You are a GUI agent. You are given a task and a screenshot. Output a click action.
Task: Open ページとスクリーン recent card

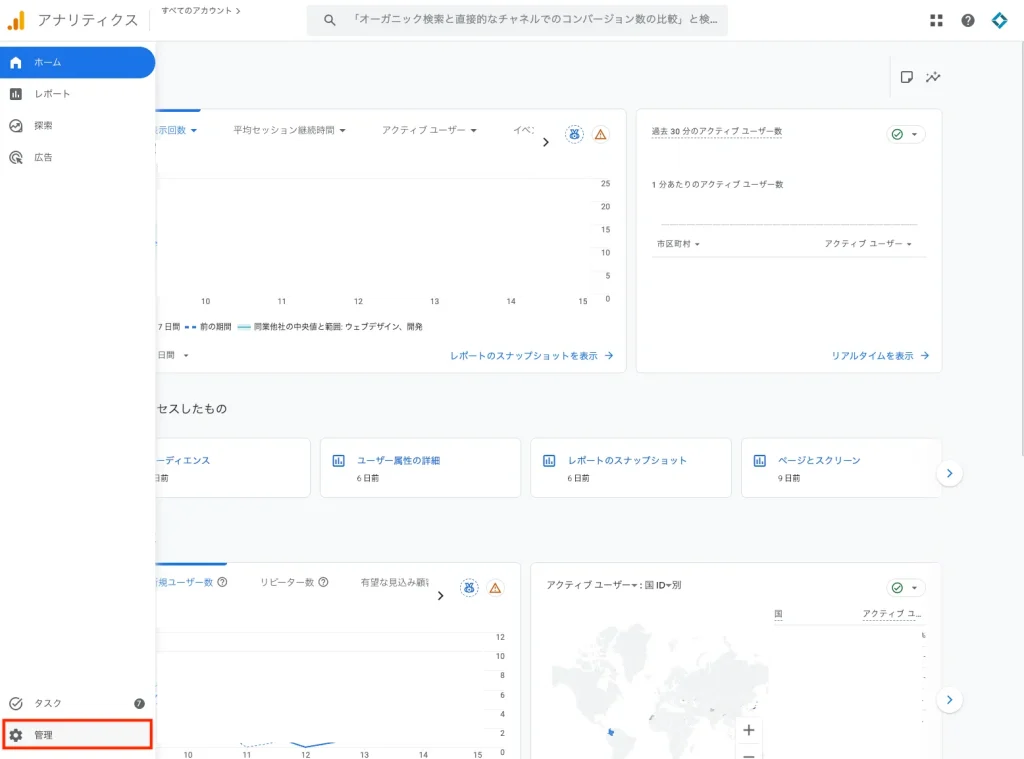point(841,468)
